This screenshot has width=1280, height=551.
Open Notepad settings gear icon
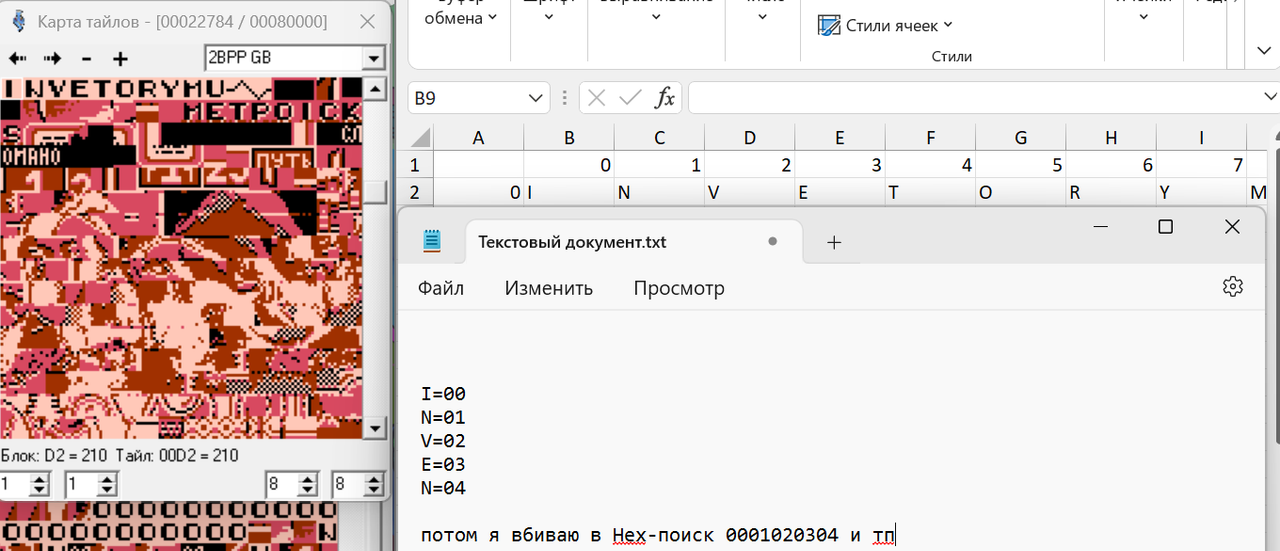[x=1233, y=287]
